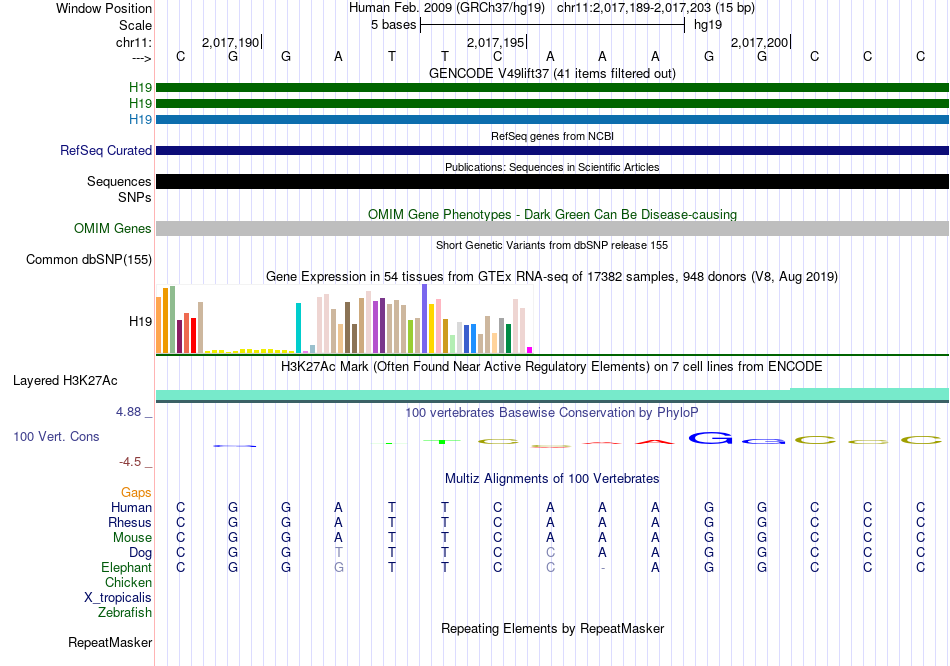Open the Window Position track label
Viewport: 950px width, 666px height.
[x=104, y=8]
